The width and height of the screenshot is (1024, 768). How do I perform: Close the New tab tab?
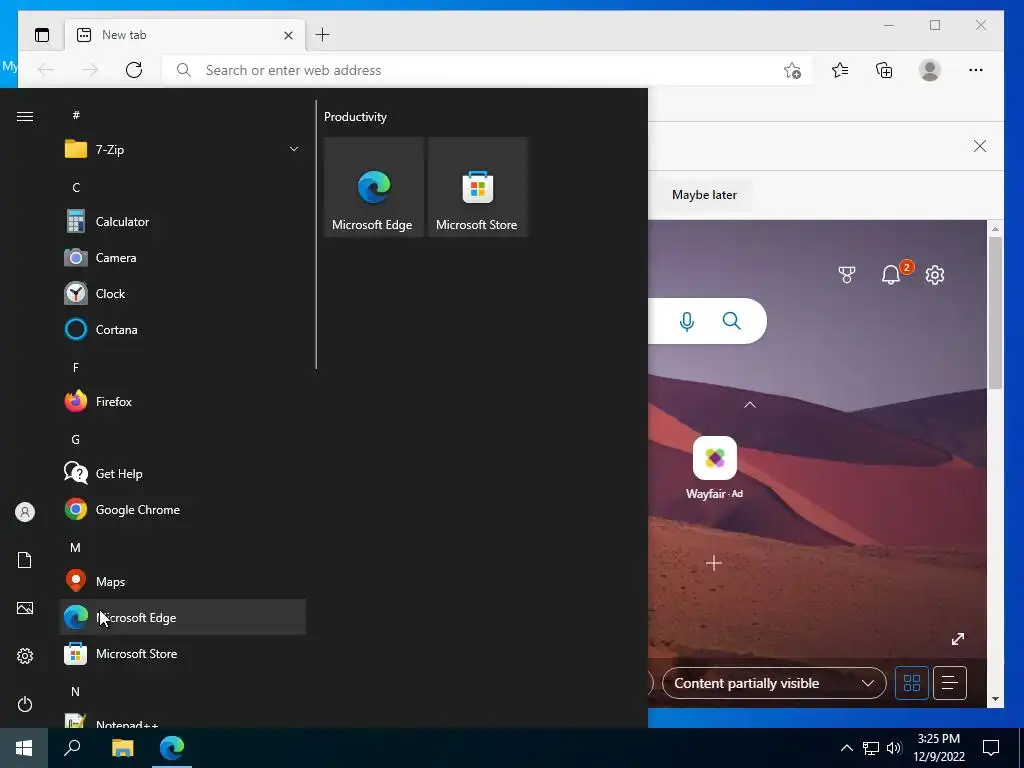(288, 35)
